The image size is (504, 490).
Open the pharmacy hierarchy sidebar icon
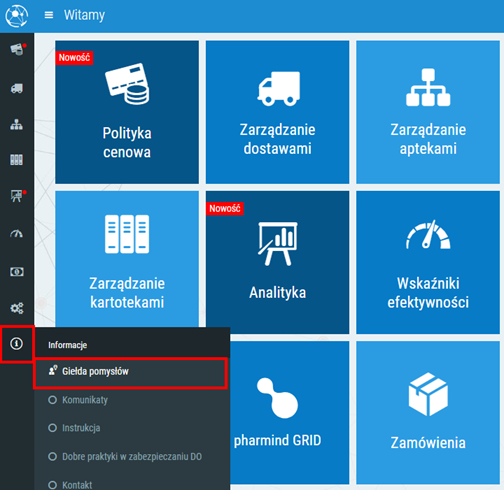[17, 124]
